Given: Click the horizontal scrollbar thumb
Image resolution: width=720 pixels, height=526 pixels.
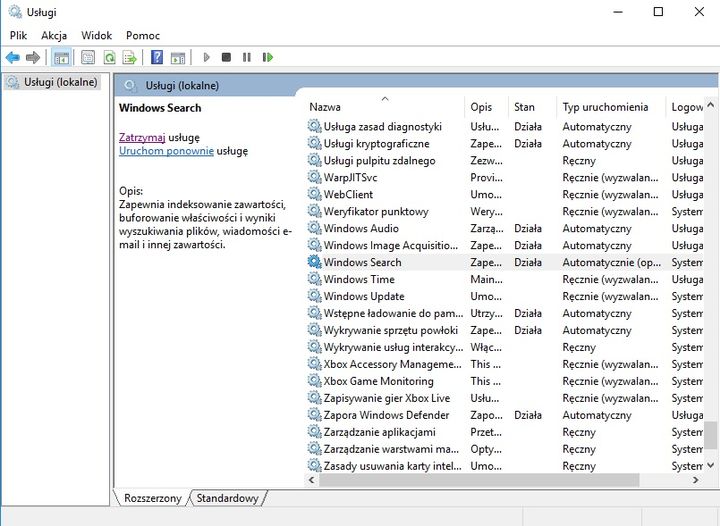Looking at the screenshot, I should [479, 480].
